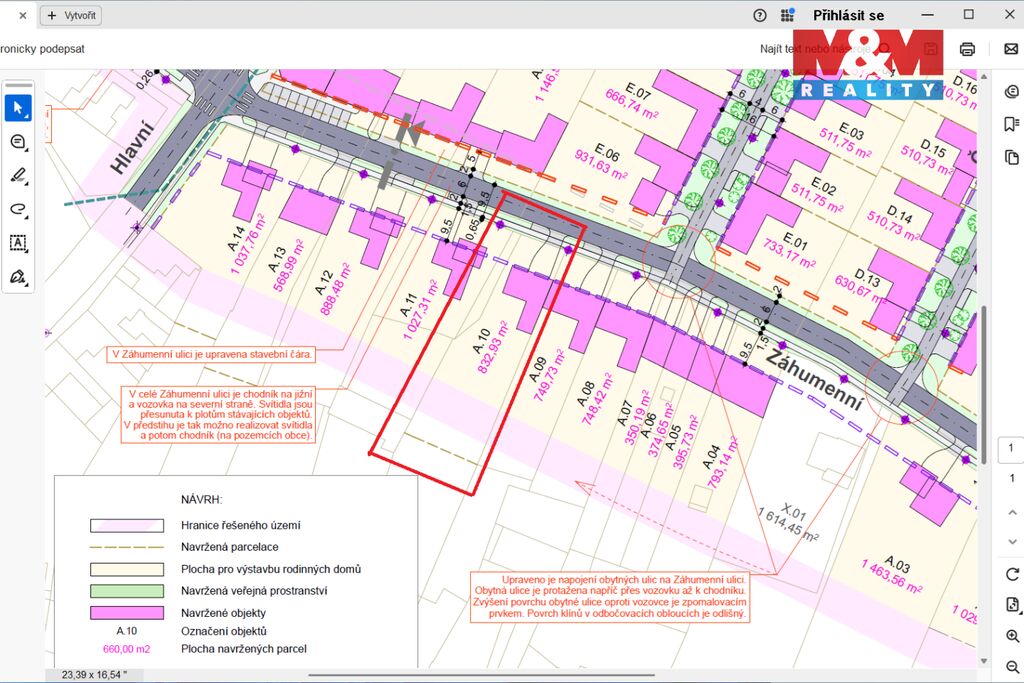Choose the comment bubble tool
Viewport: 1024px width, 683px height.
(18, 141)
